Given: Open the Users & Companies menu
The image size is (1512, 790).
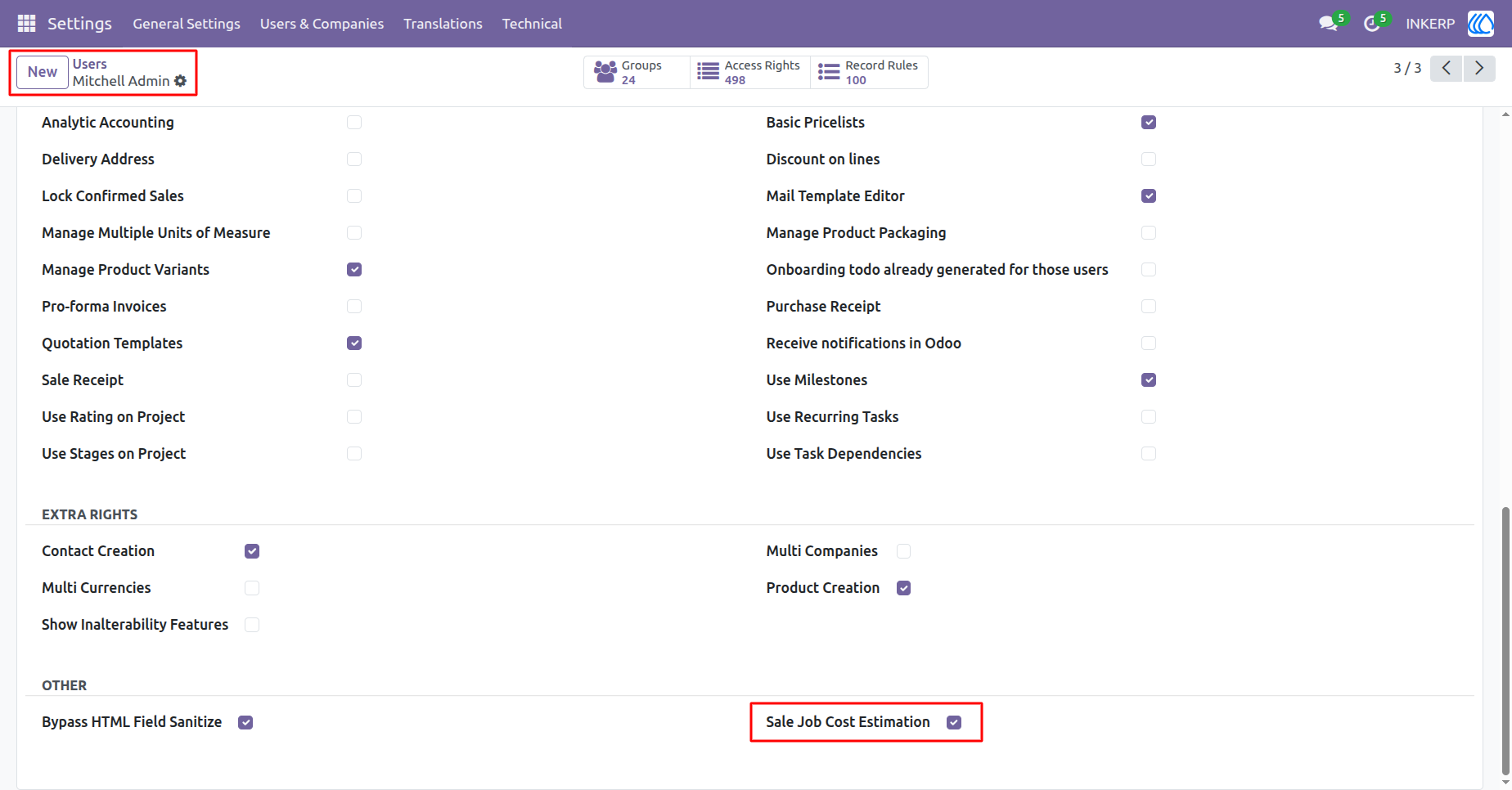Looking at the screenshot, I should coord(322,24).
